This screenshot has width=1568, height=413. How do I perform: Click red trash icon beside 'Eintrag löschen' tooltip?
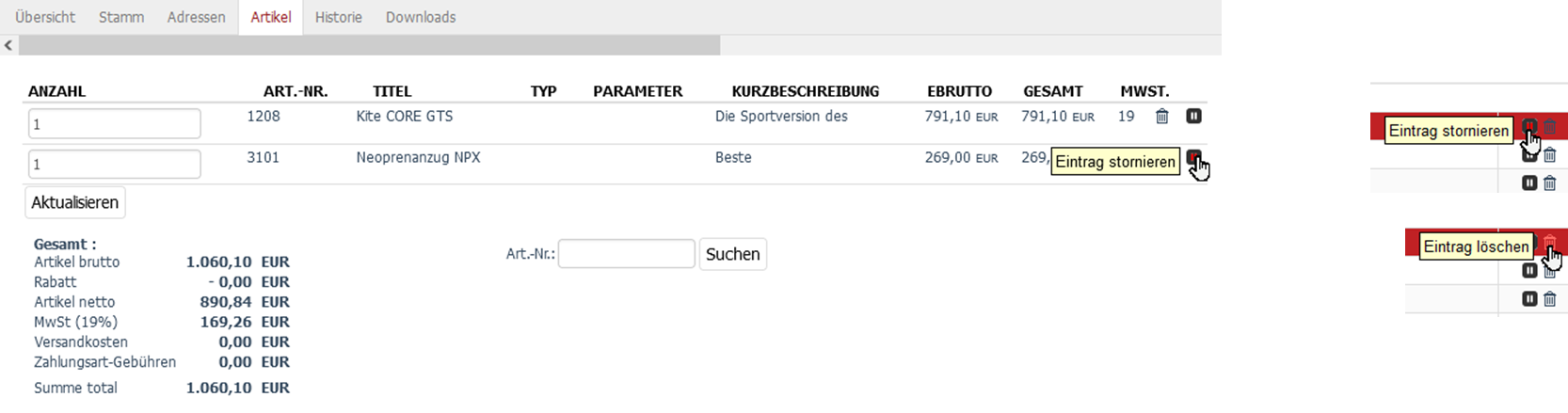[x=1549, y=245]
